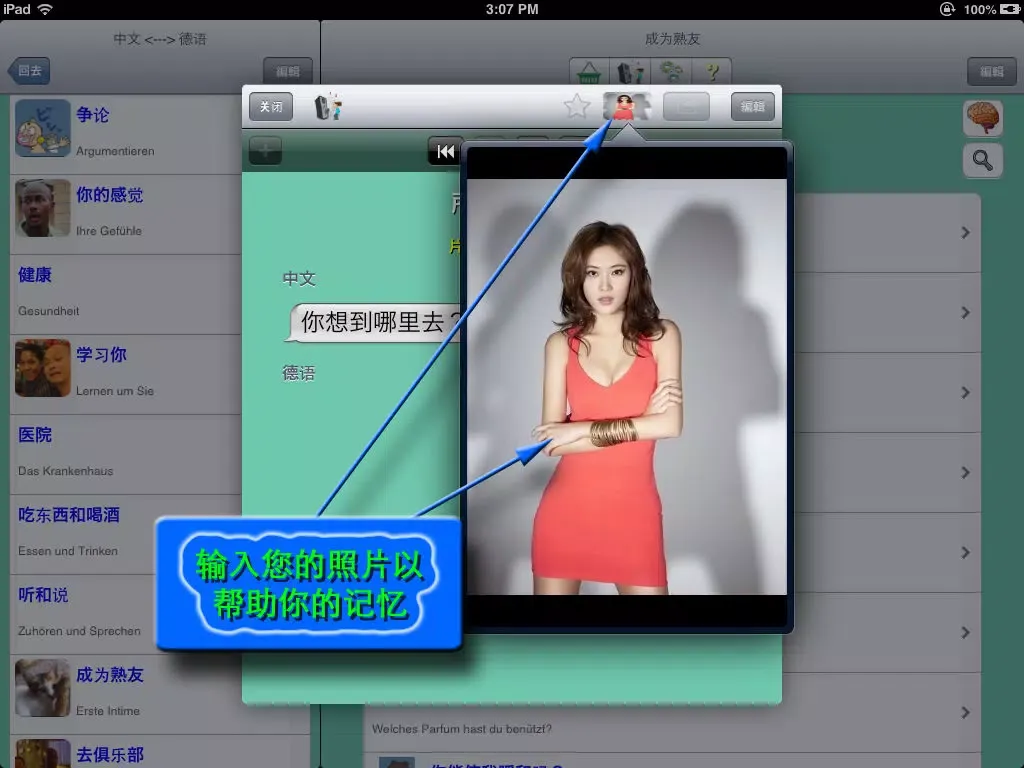1024x768 pixels.
Task: Open the second phrase row chevron
Action: tap(965, 313)
